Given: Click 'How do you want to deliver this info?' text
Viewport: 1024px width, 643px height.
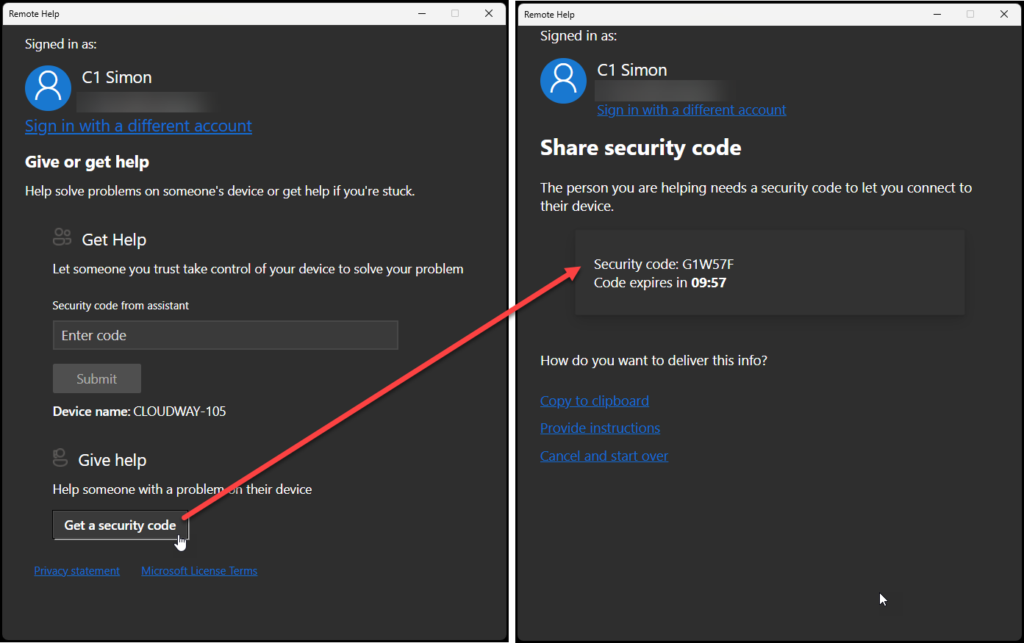Looking at the screenshot, I should (x=654, y=360).
